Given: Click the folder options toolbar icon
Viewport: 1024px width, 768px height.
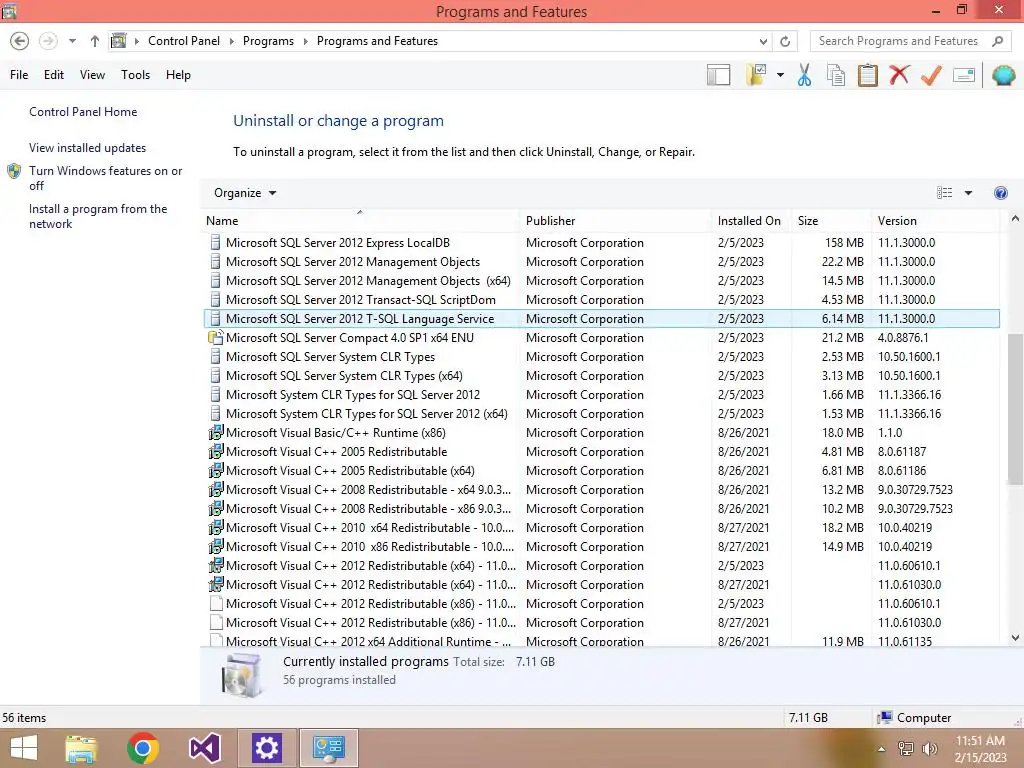Looking at the screenshot, I should click(x=756, y=75).
